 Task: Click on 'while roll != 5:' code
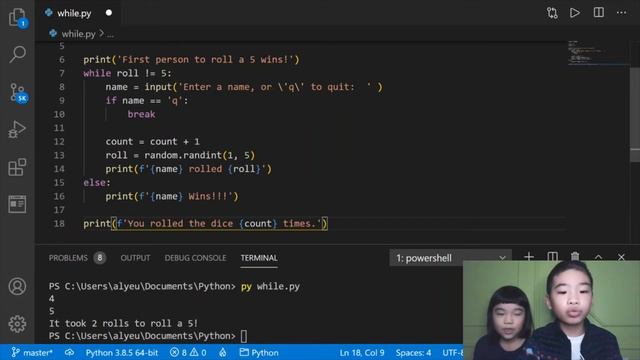click(127, 73)
